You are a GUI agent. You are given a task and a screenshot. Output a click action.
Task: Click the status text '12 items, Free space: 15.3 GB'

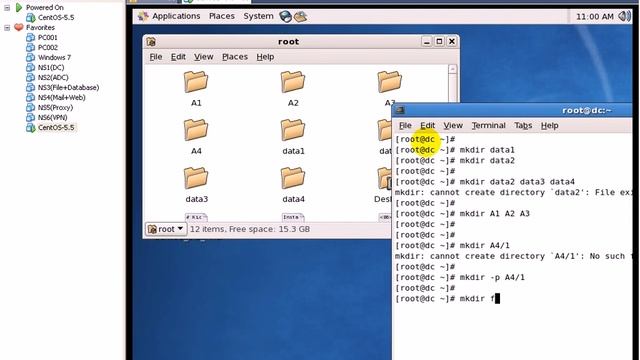pyautogui.click(x=250, y=229)
